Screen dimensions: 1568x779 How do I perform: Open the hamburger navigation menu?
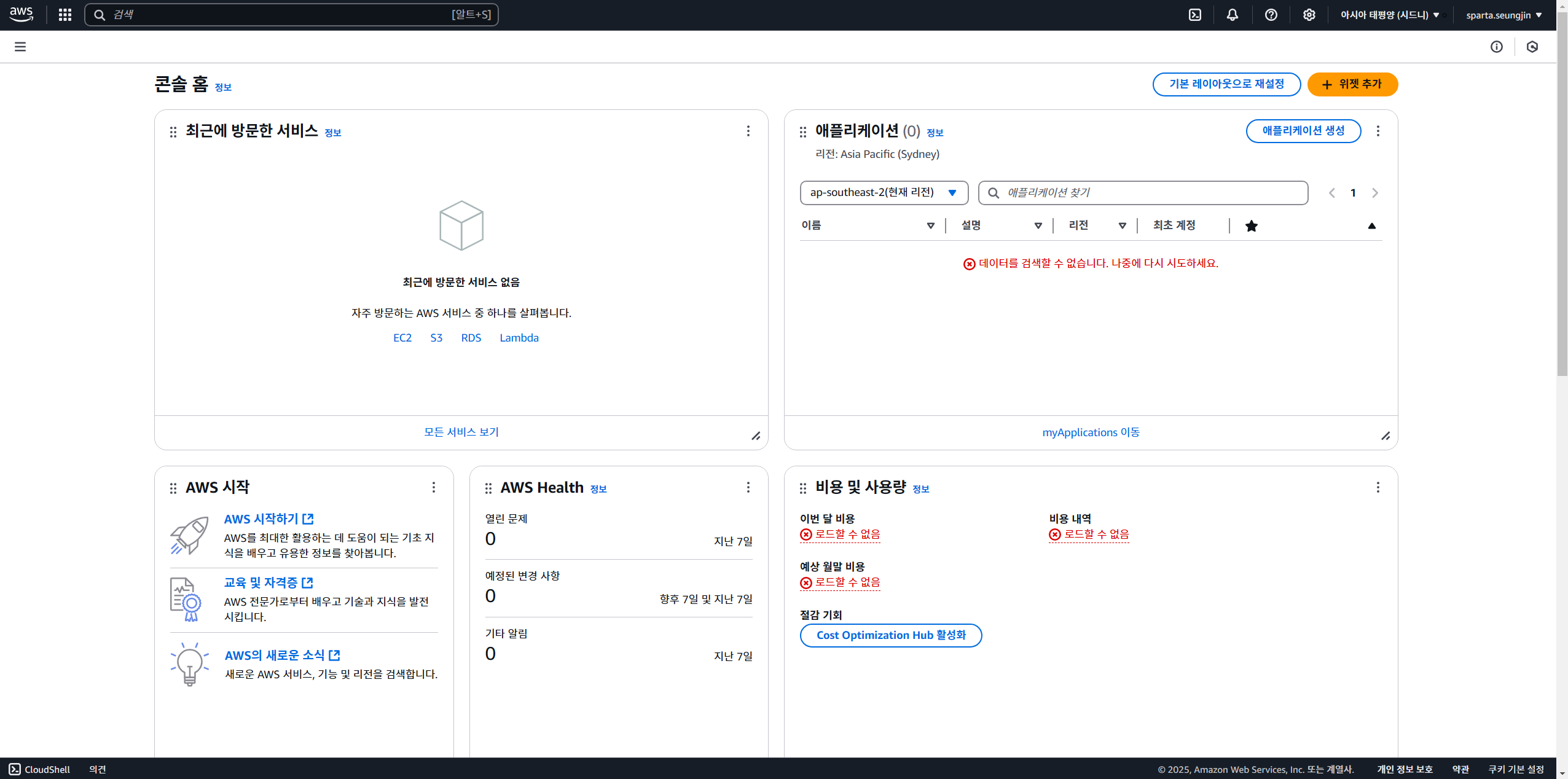click(20, 47)
